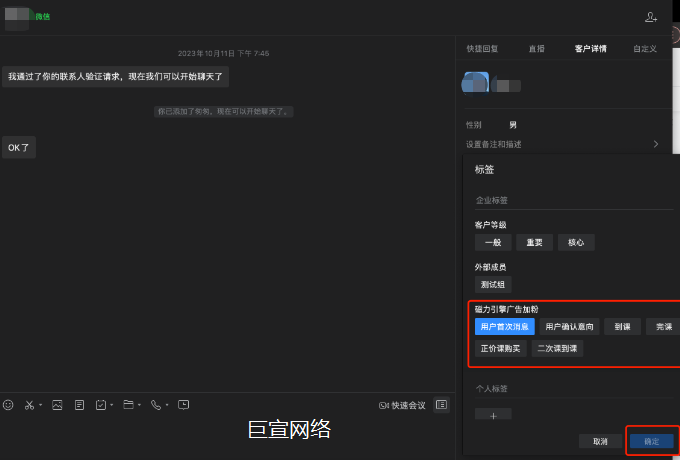Viewport: 680px width, 460px height.
Task: Switch to 快捷回复 tab
Action: (482, 49)
